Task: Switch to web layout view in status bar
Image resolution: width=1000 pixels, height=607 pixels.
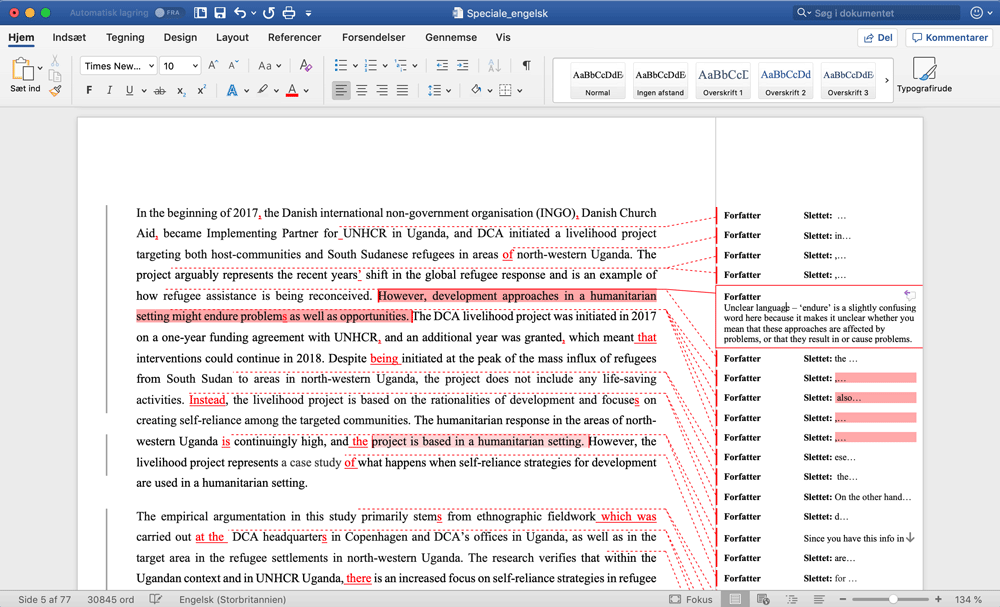Action: pyautogui.click(x=763, y=599)
